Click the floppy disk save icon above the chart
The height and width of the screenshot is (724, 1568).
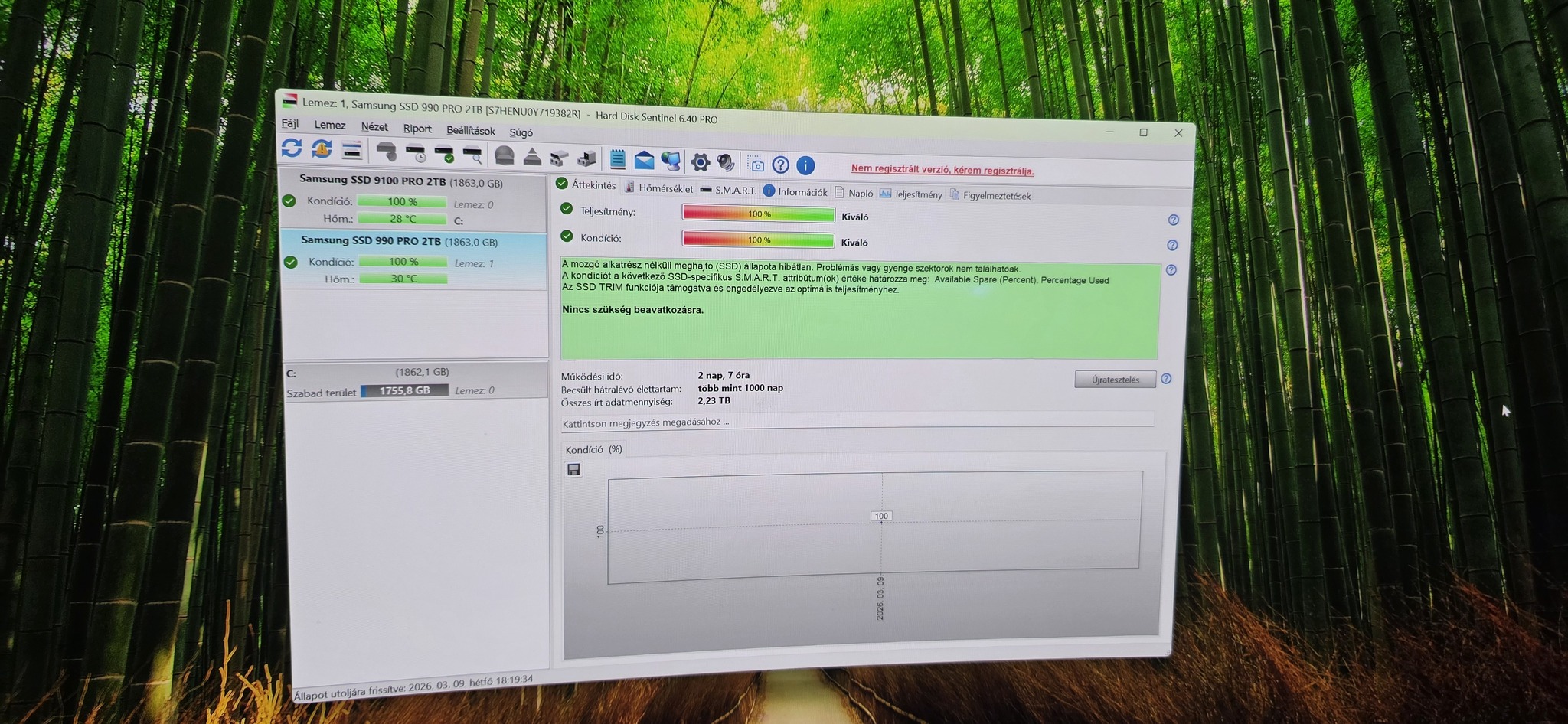(x=573, y=469)
